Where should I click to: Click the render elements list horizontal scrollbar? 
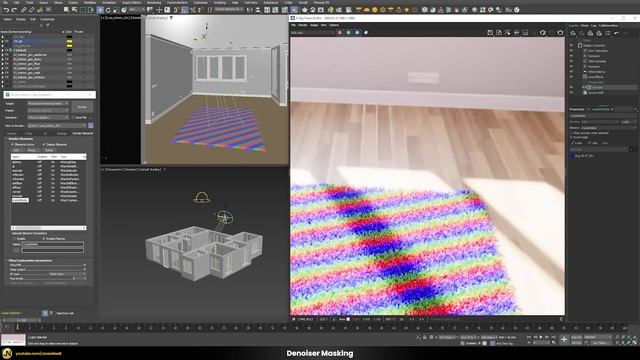point(49,228)
